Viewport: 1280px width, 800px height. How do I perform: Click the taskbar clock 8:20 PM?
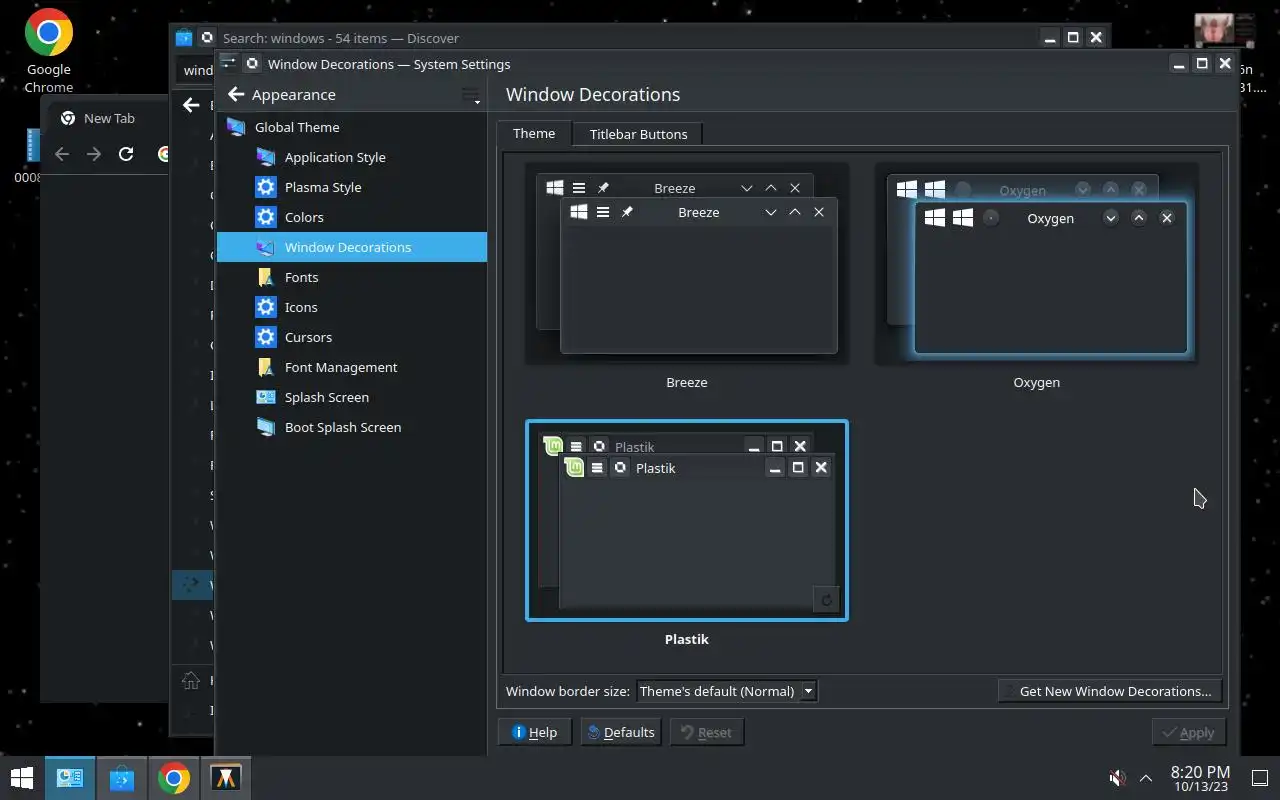1200,778
